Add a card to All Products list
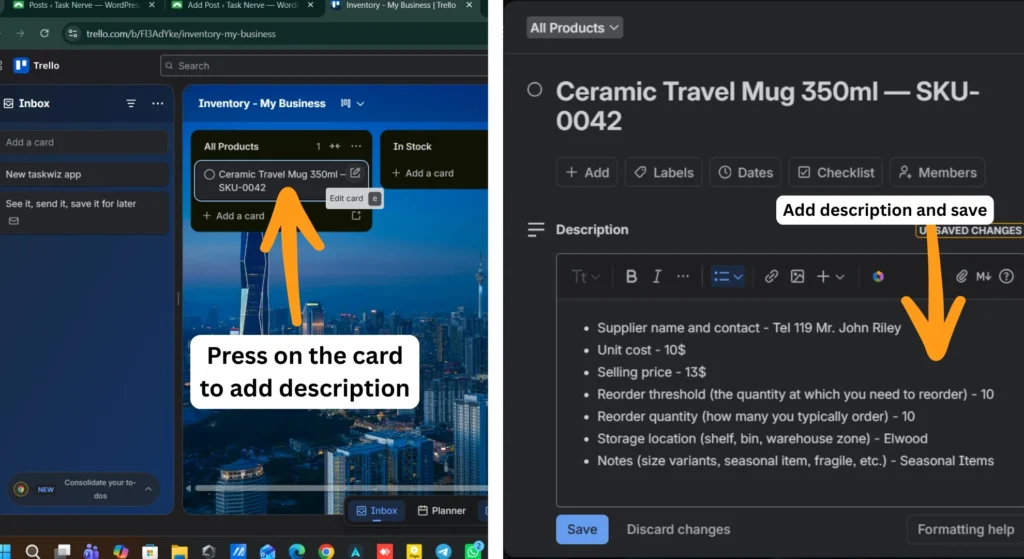 click(x=234, y=216)
